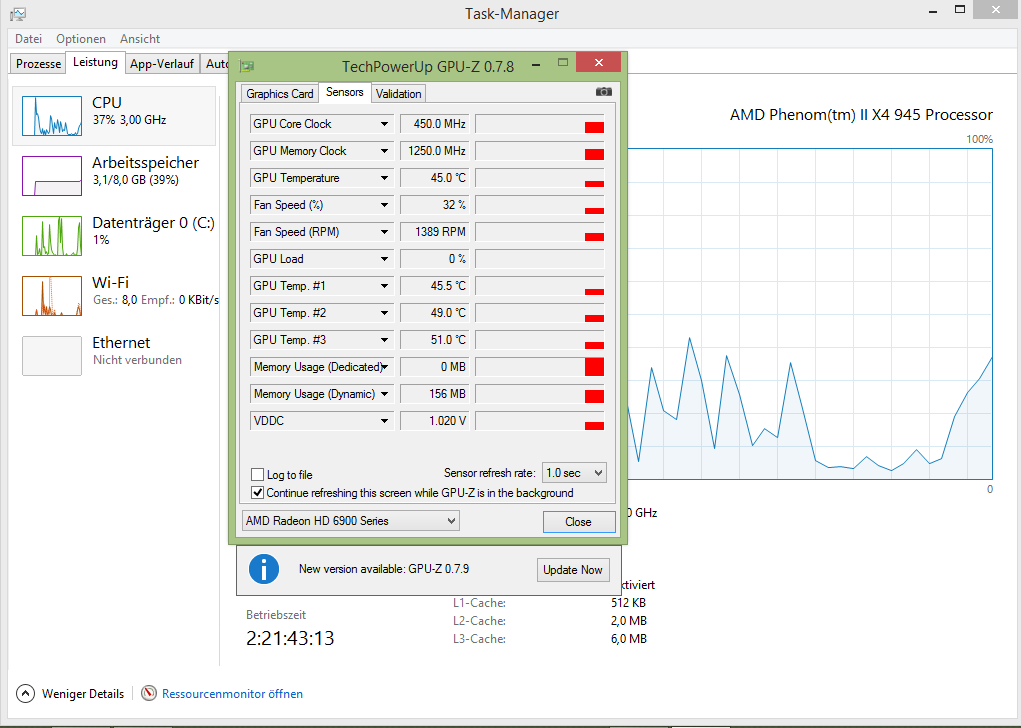Screen dimensions: 1021x728
Task: Switch to the Sensors tab in GPU-Z
Action: 344,92
